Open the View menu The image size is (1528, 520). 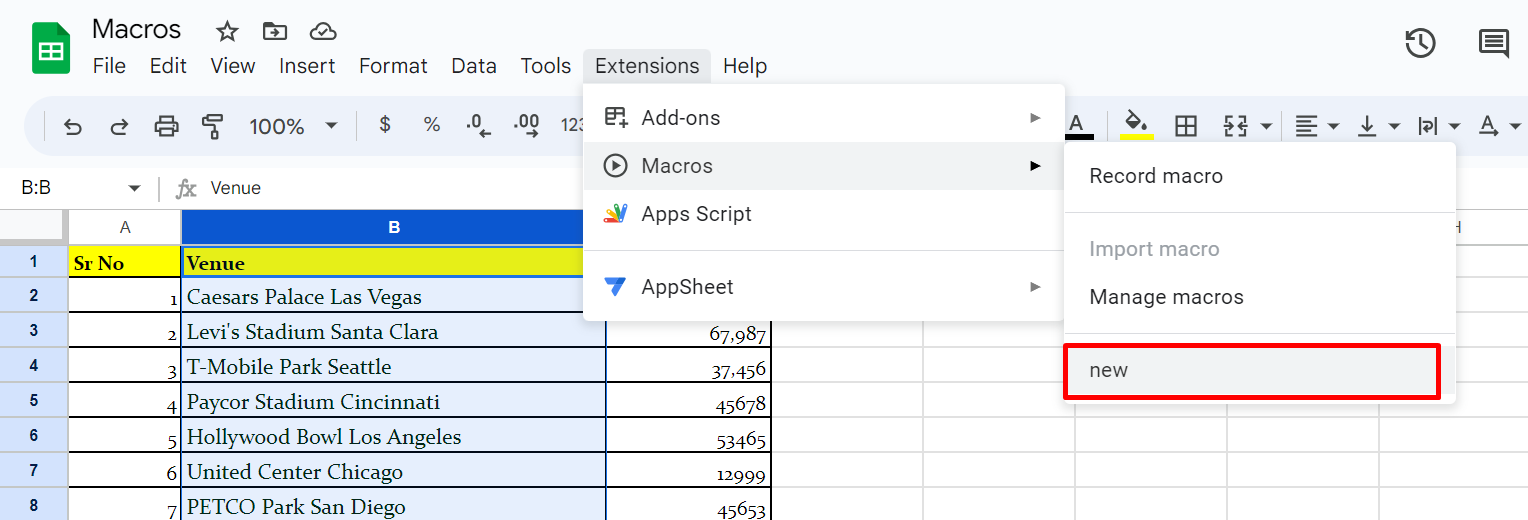click(232, 66)
